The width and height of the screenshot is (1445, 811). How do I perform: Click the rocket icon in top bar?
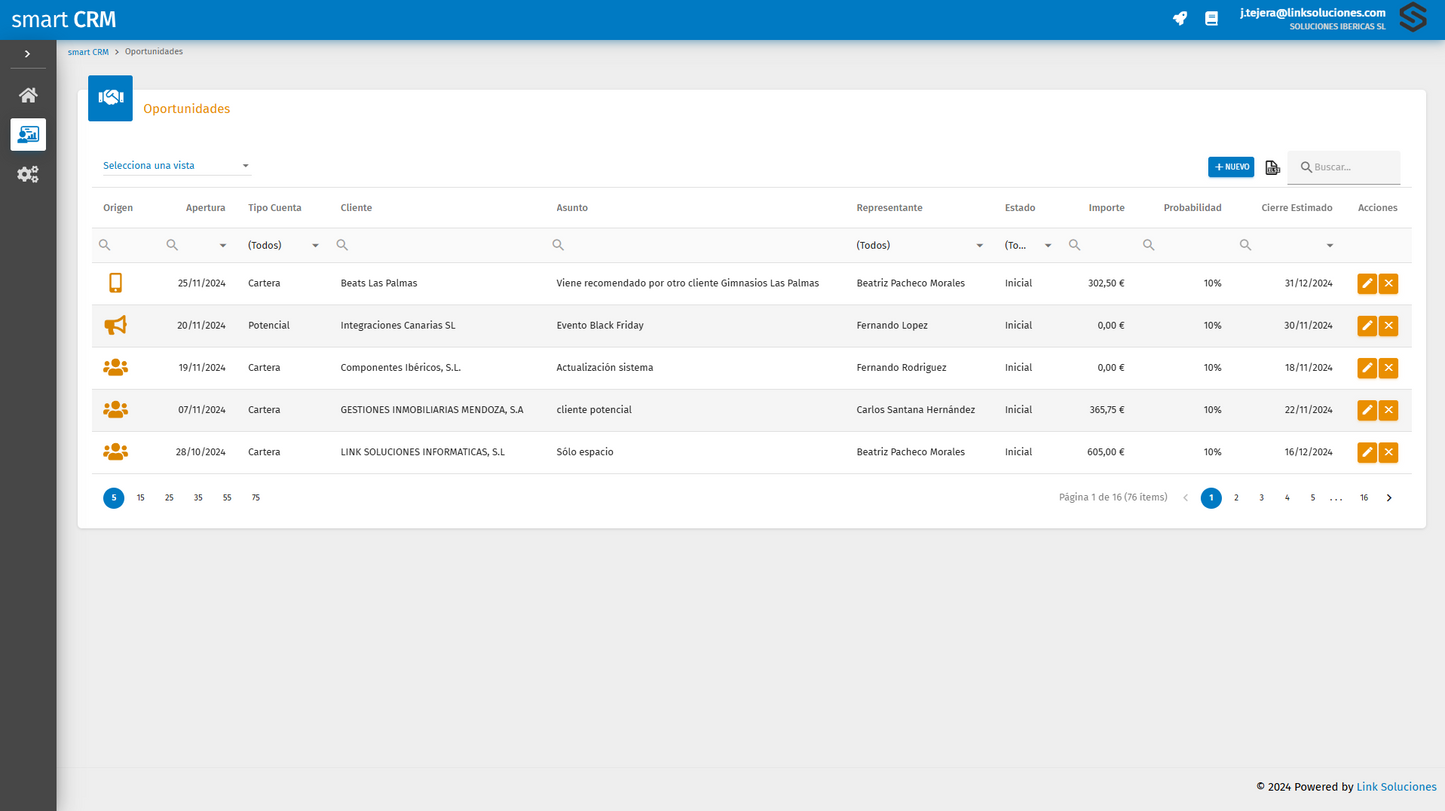[x=1180, y=18]
